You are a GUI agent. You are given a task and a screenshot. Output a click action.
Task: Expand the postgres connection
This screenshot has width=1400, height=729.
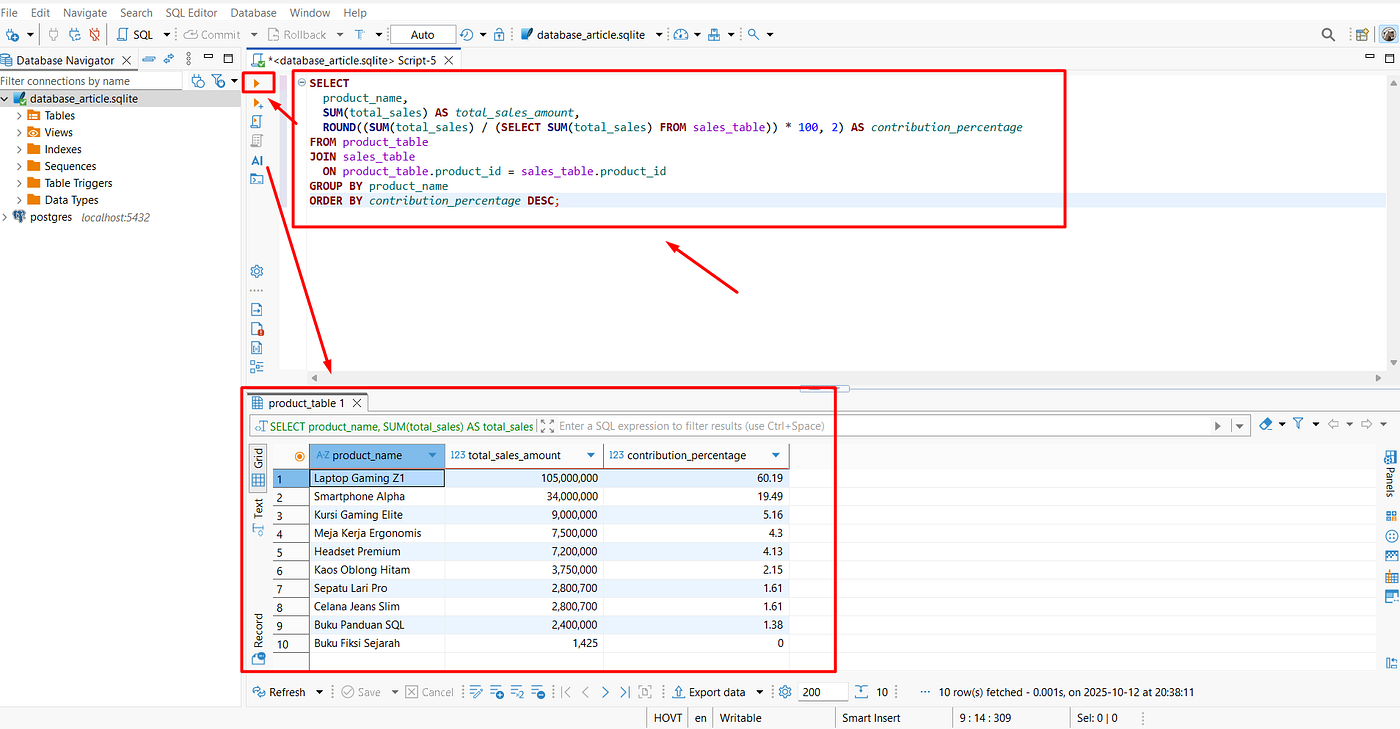(5, 217)
